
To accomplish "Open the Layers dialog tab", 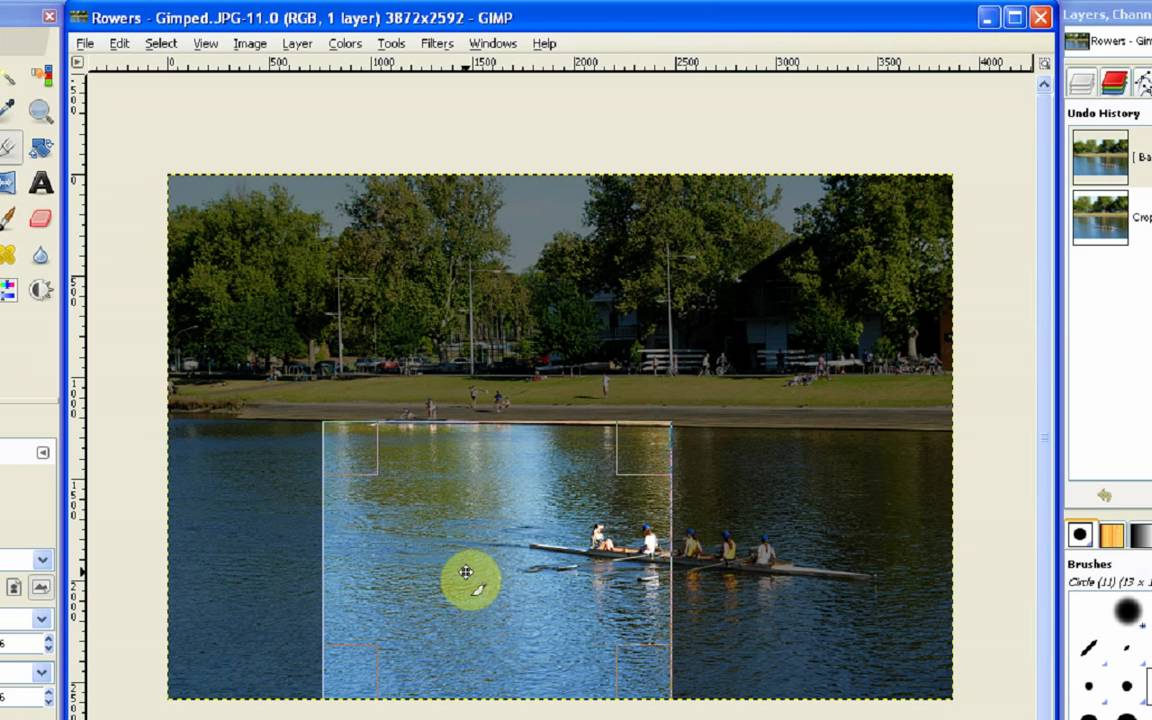I will [x=1081, y=82].
